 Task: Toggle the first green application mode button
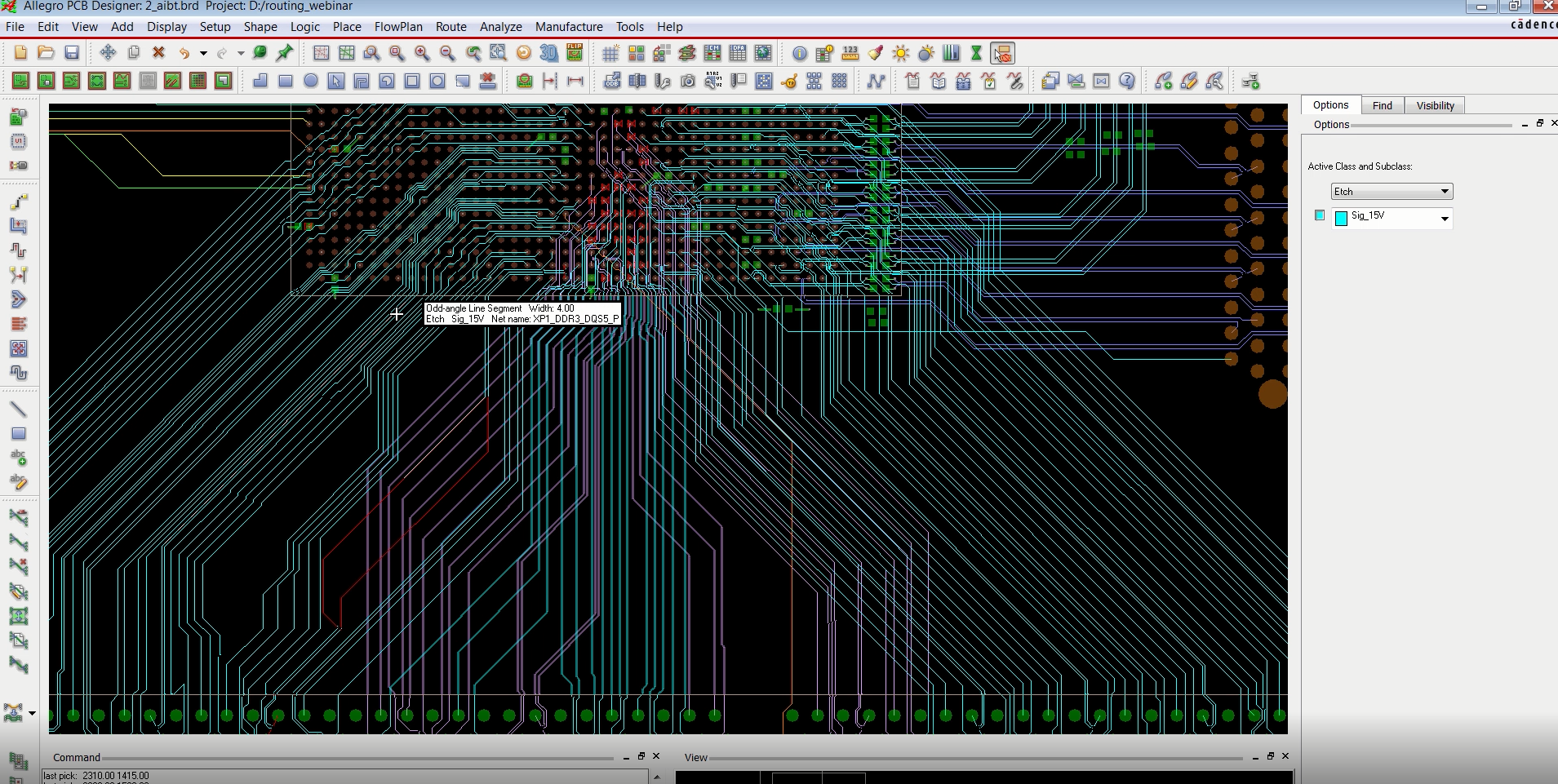click(x=20, y=81)
